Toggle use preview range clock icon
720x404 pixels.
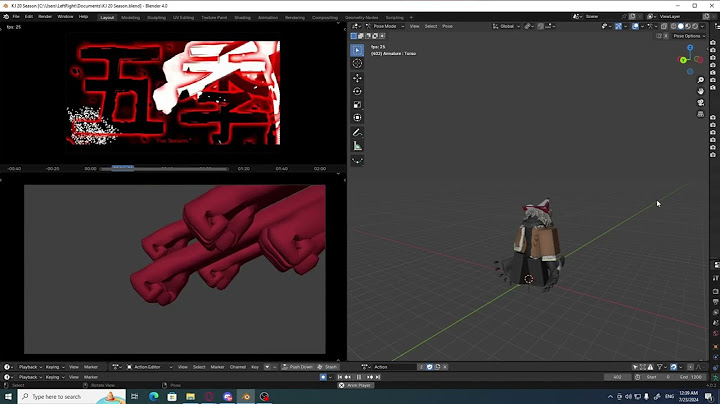point(637,377)
